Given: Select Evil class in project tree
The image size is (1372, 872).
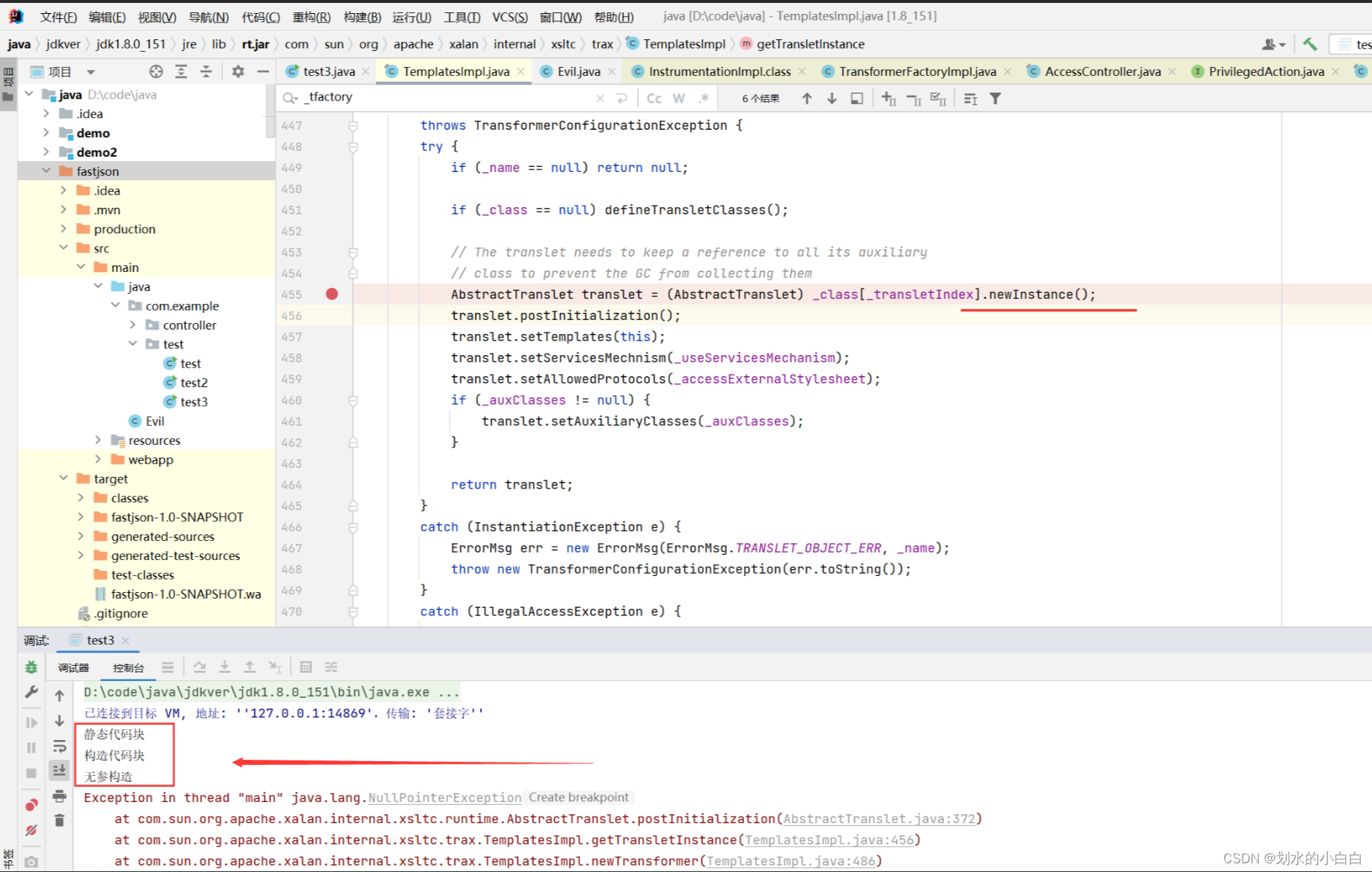Looking at the screenshot, I should pyautogui.click(x=155, y=421).
